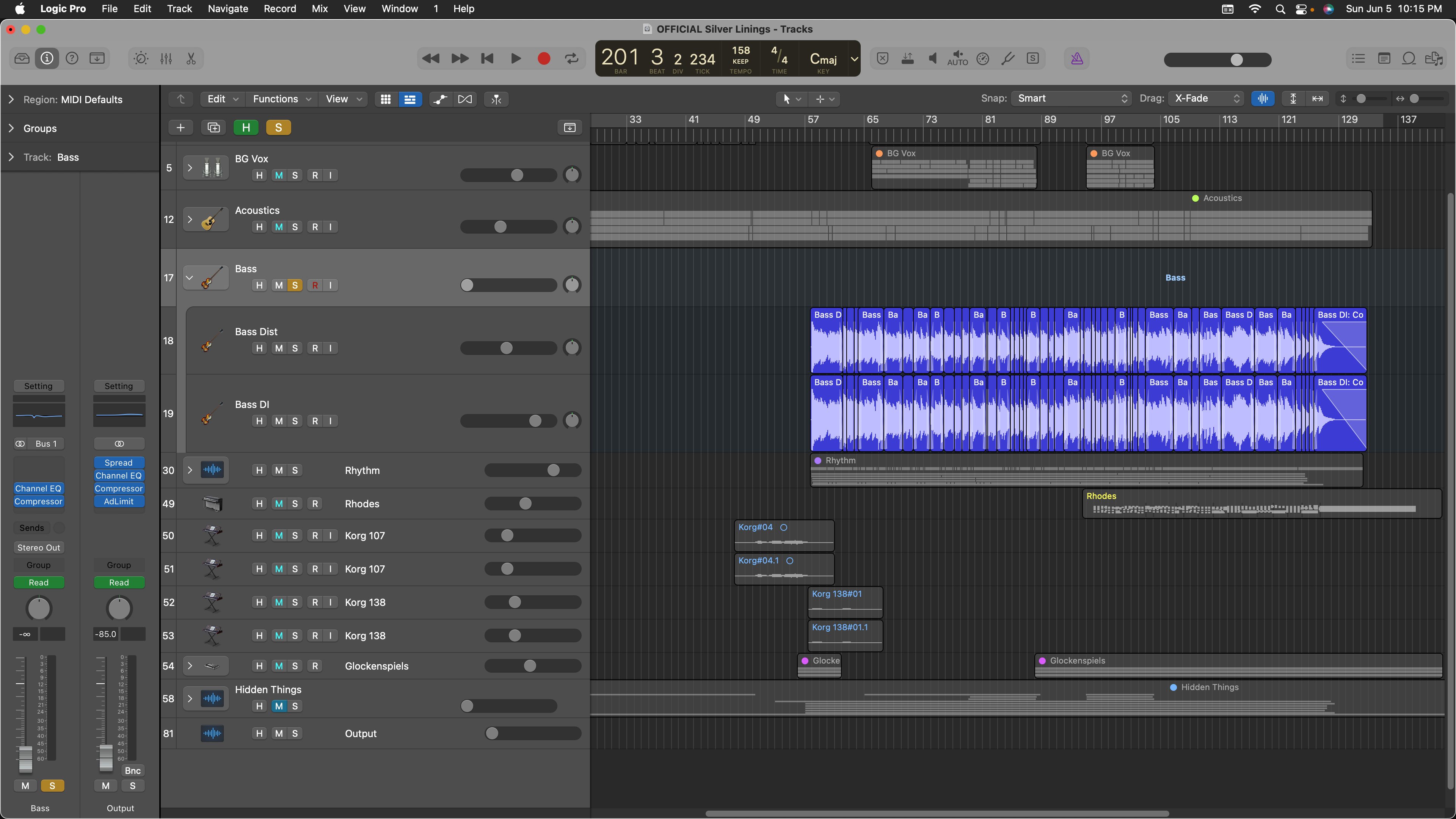Expand the Groups inspector section
Viewport: 1456px width, 819px height.
pos(11,128)
